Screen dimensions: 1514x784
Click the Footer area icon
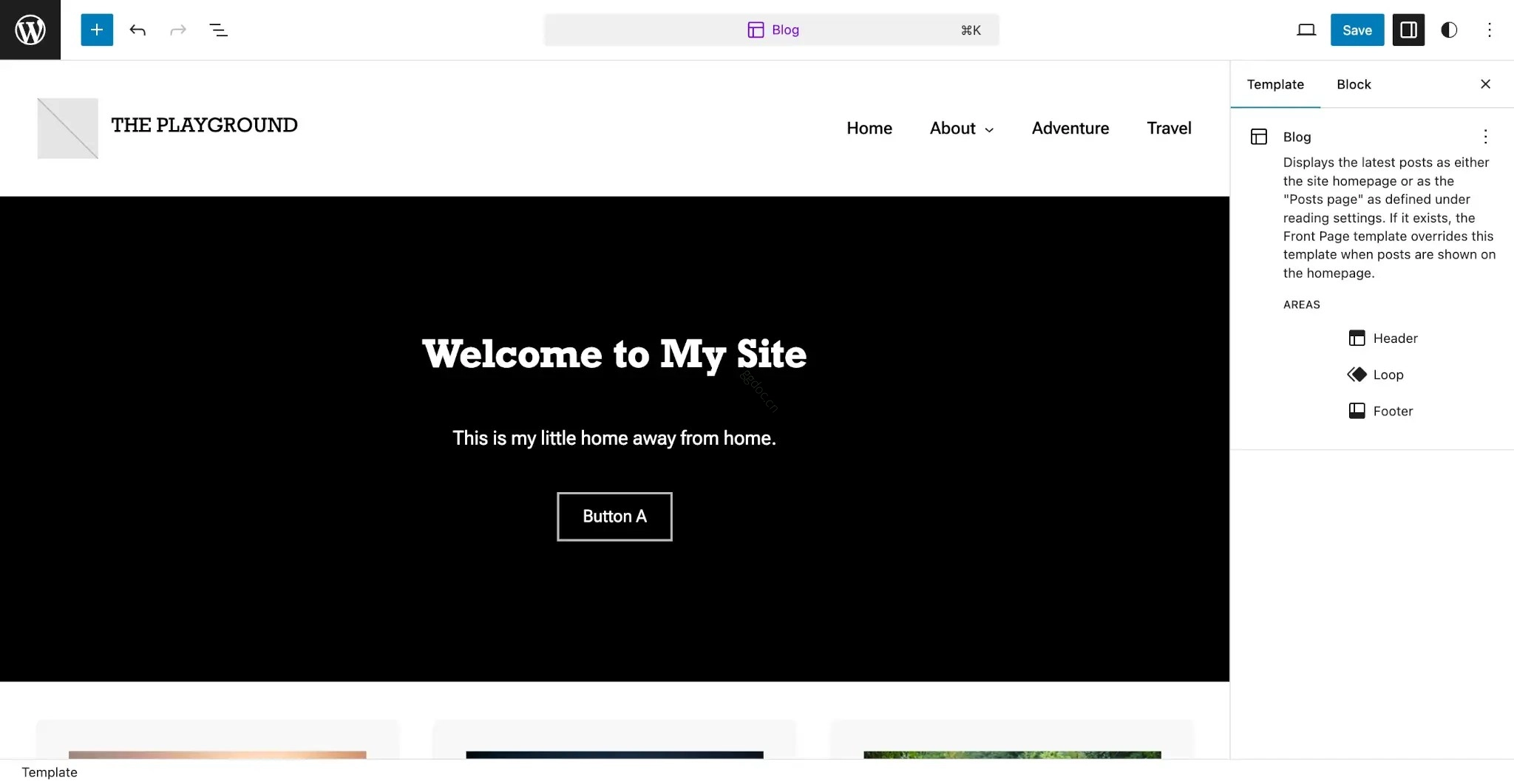tap(1357, 411)
